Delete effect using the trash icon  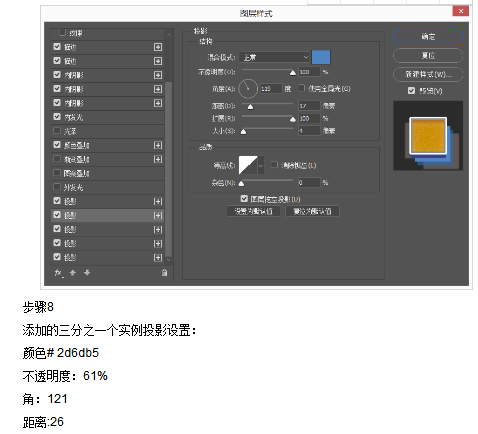coord(164,273)
